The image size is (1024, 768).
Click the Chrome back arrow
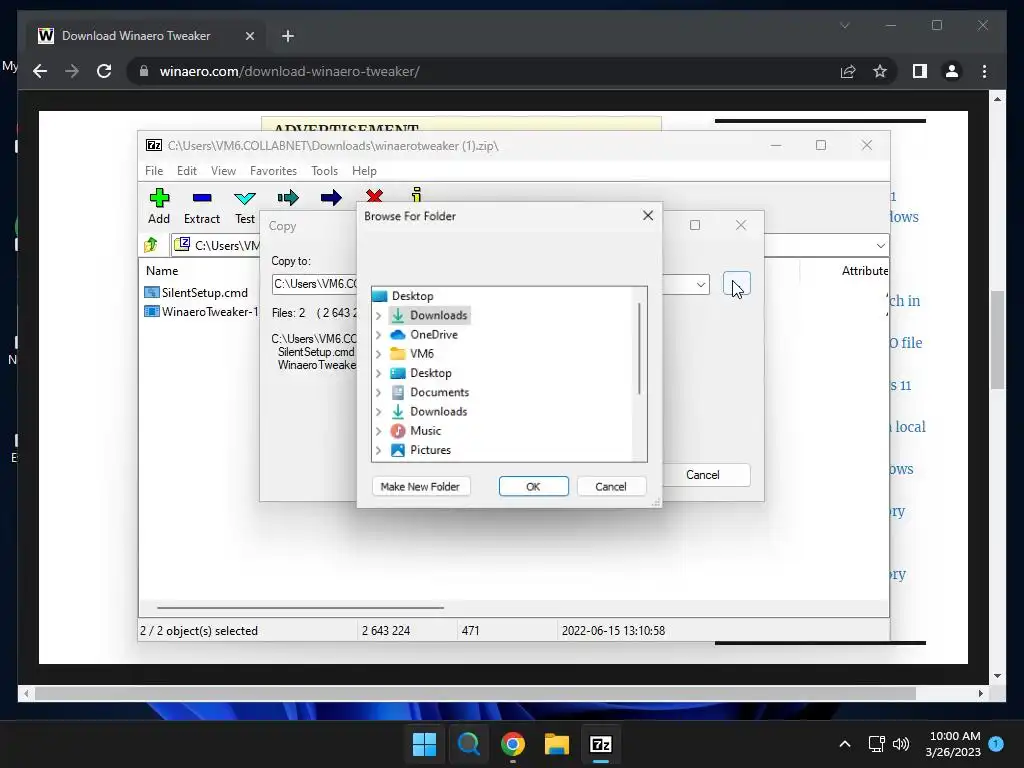(40, 71)
